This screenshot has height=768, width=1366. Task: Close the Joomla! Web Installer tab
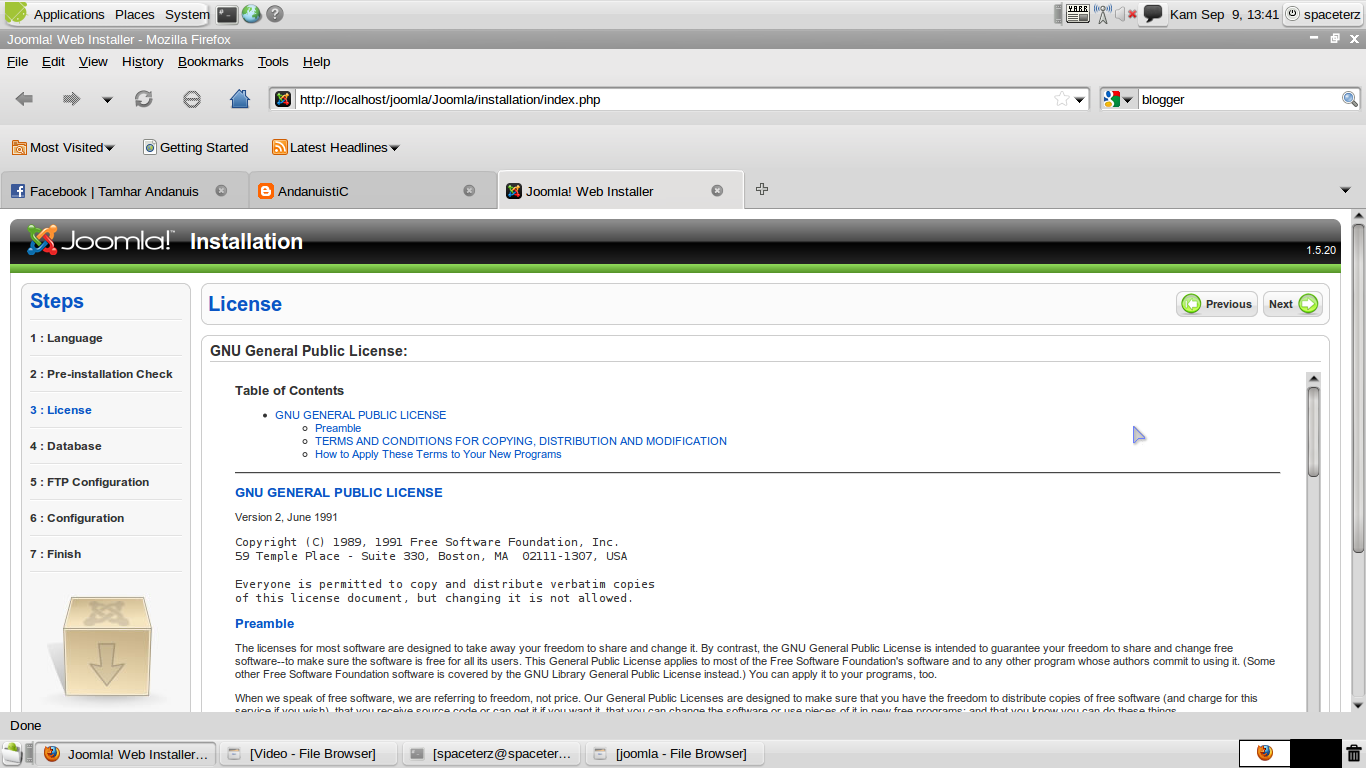tap(717, 191)
